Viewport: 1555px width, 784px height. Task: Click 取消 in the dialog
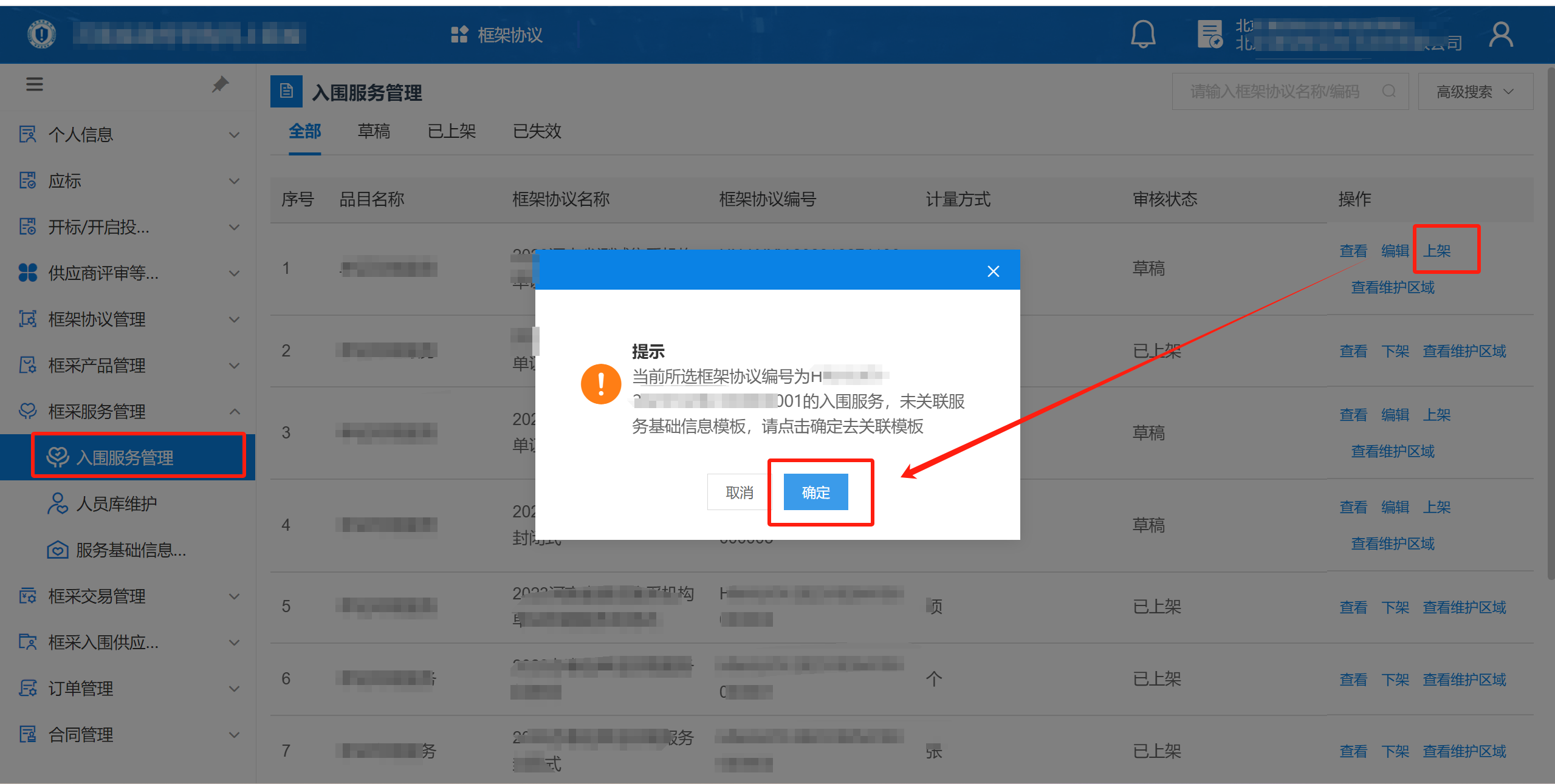pos(740,492)
